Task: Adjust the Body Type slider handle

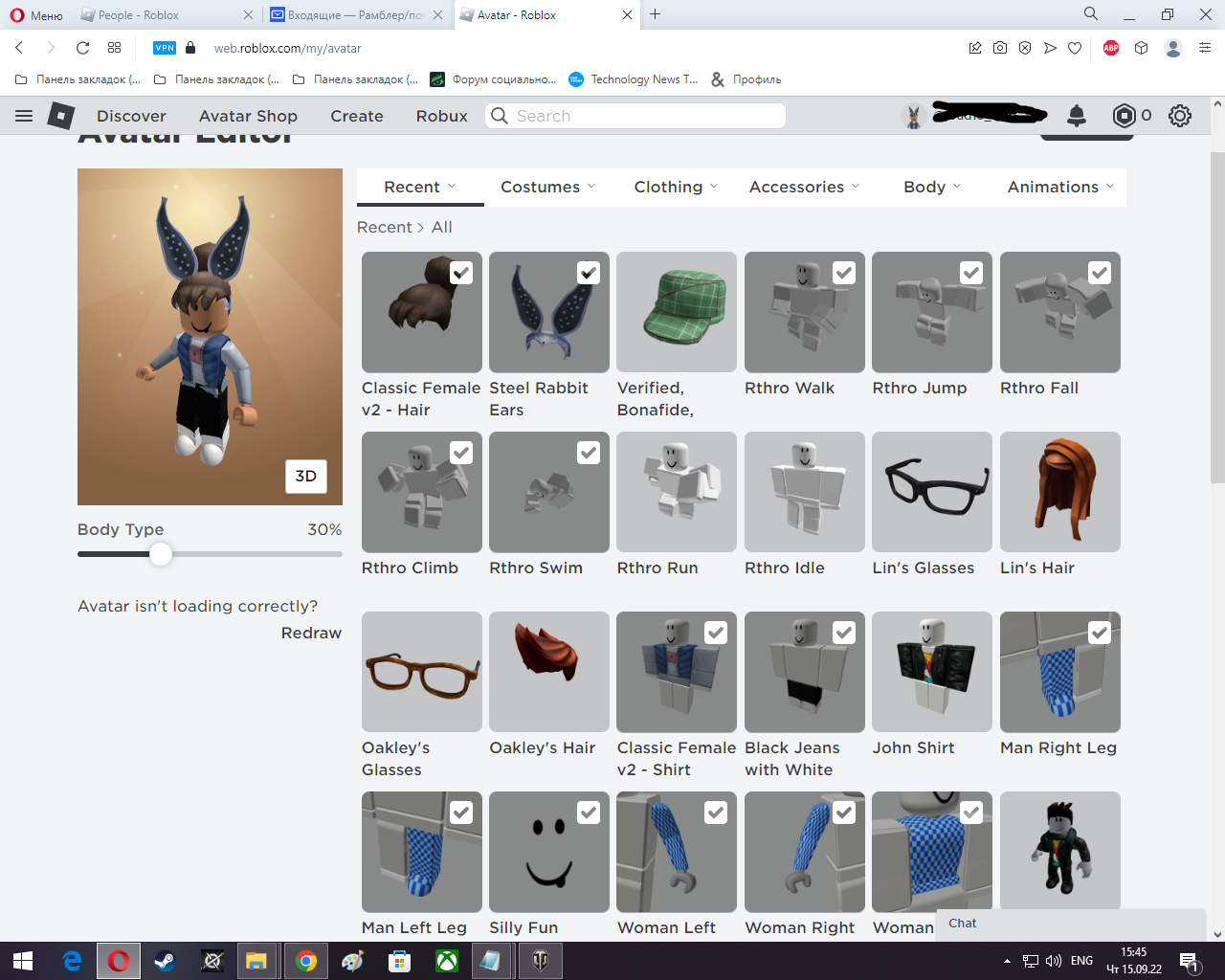Action: point(161,554)
